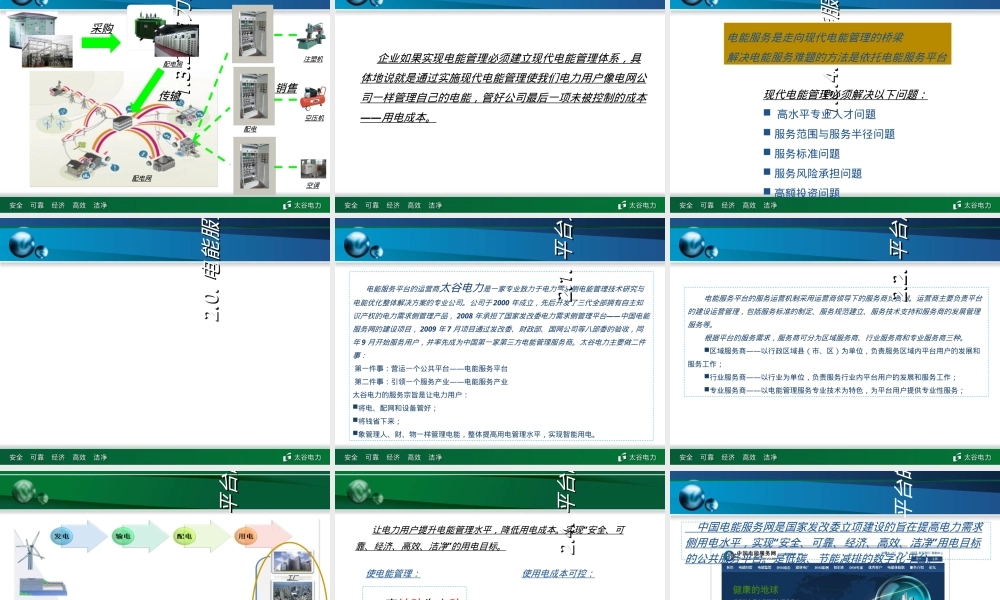Viewport: 1000px width, 600px height.
Task: Click 安全 in the 采购 slide footer
Action: 16,205
